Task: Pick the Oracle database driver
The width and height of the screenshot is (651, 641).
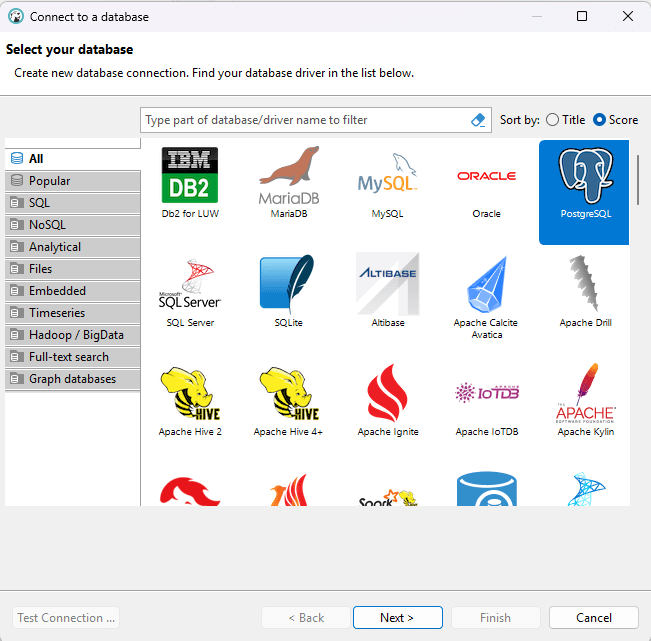Action: (486, 178)
